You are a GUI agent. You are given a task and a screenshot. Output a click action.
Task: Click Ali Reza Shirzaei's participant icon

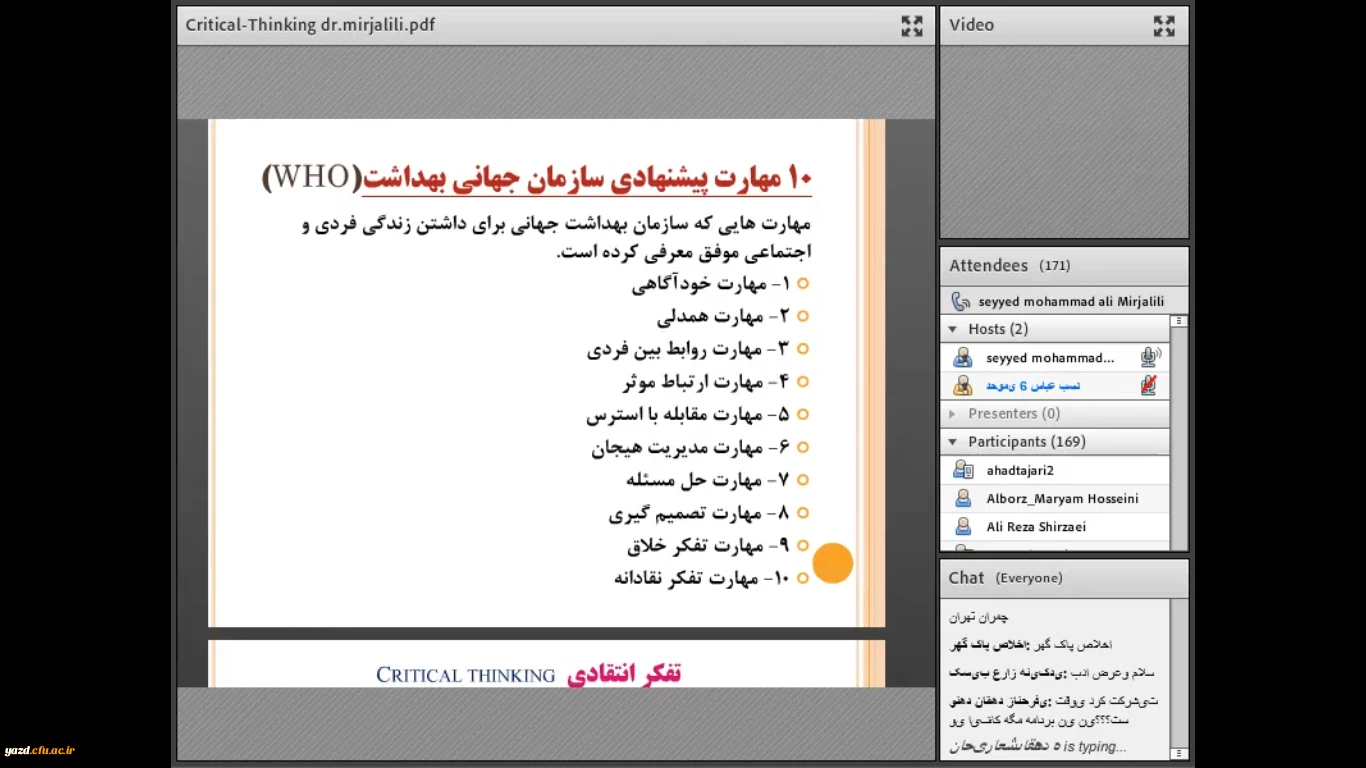point(962,526)
